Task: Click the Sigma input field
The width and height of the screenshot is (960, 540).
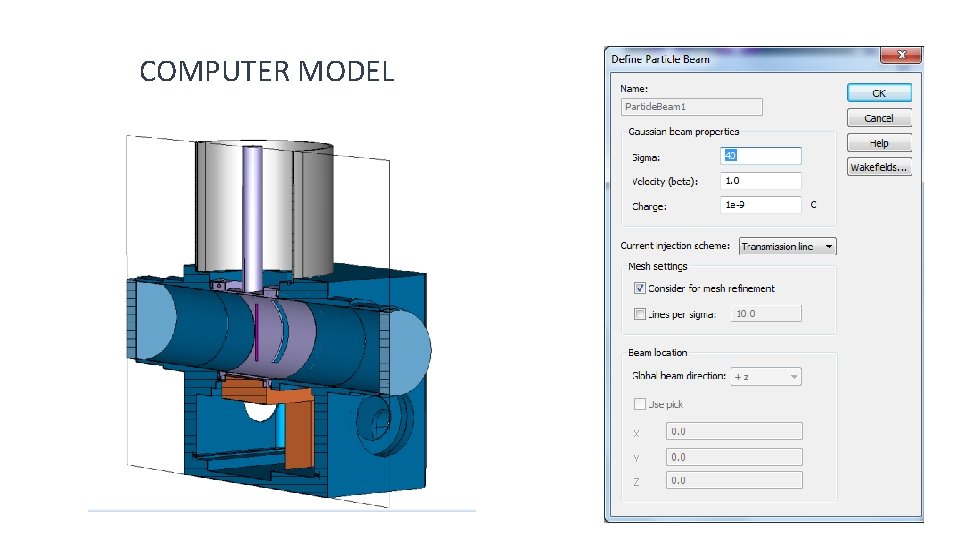Action: click(x=760, y=156)
